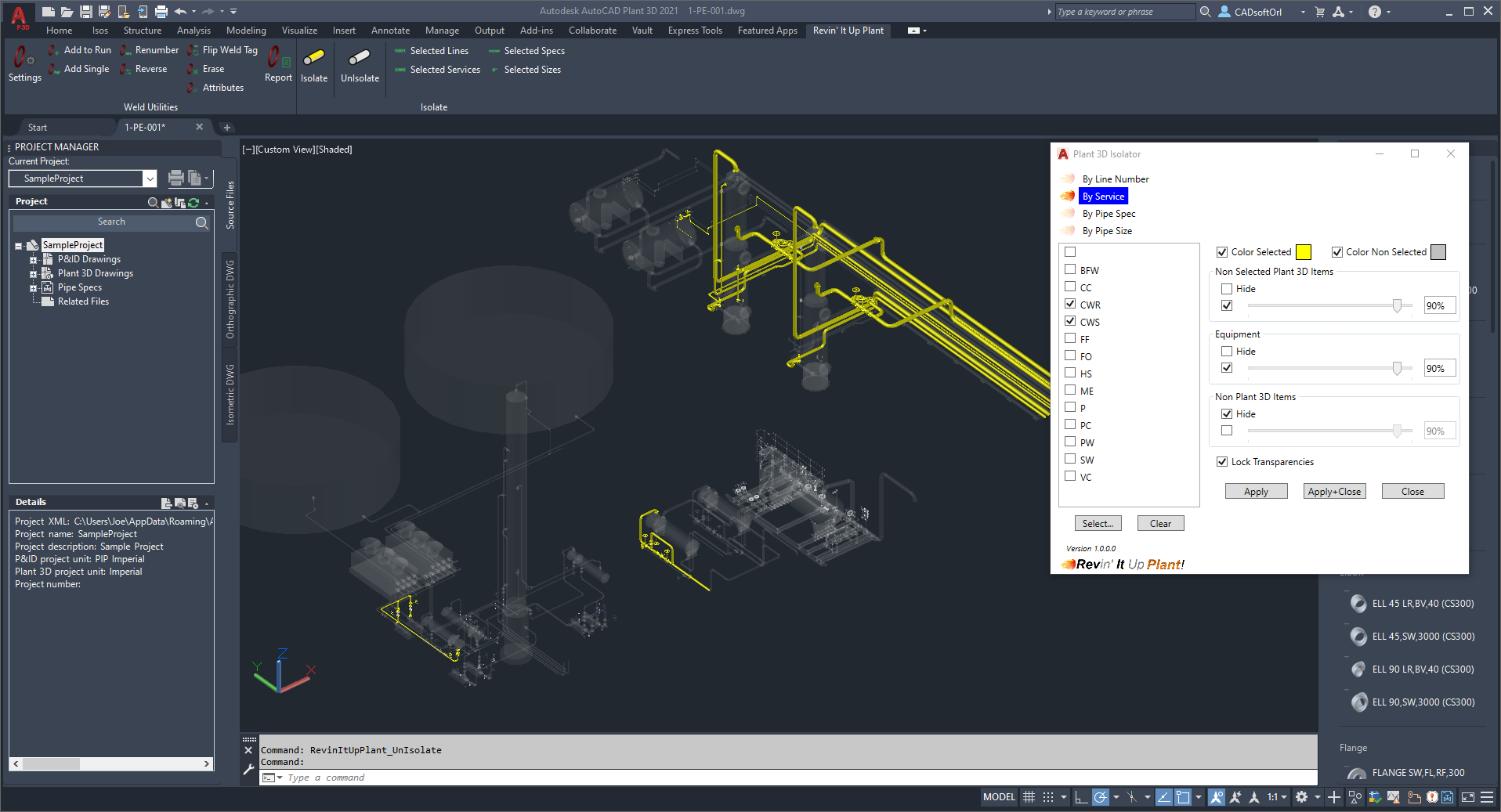Expand the Pipe Specs tree node

33,288
